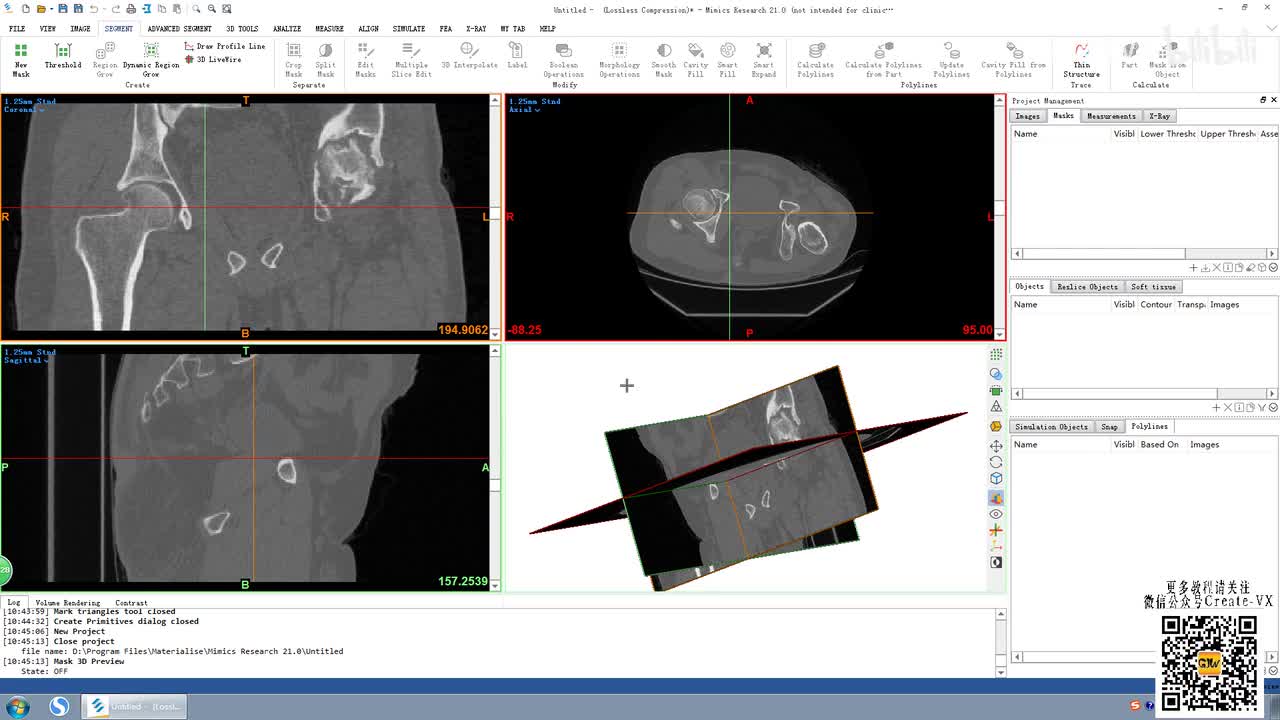
Task: Open the Soft tissue tab
Action: (x=1153, y=287)
